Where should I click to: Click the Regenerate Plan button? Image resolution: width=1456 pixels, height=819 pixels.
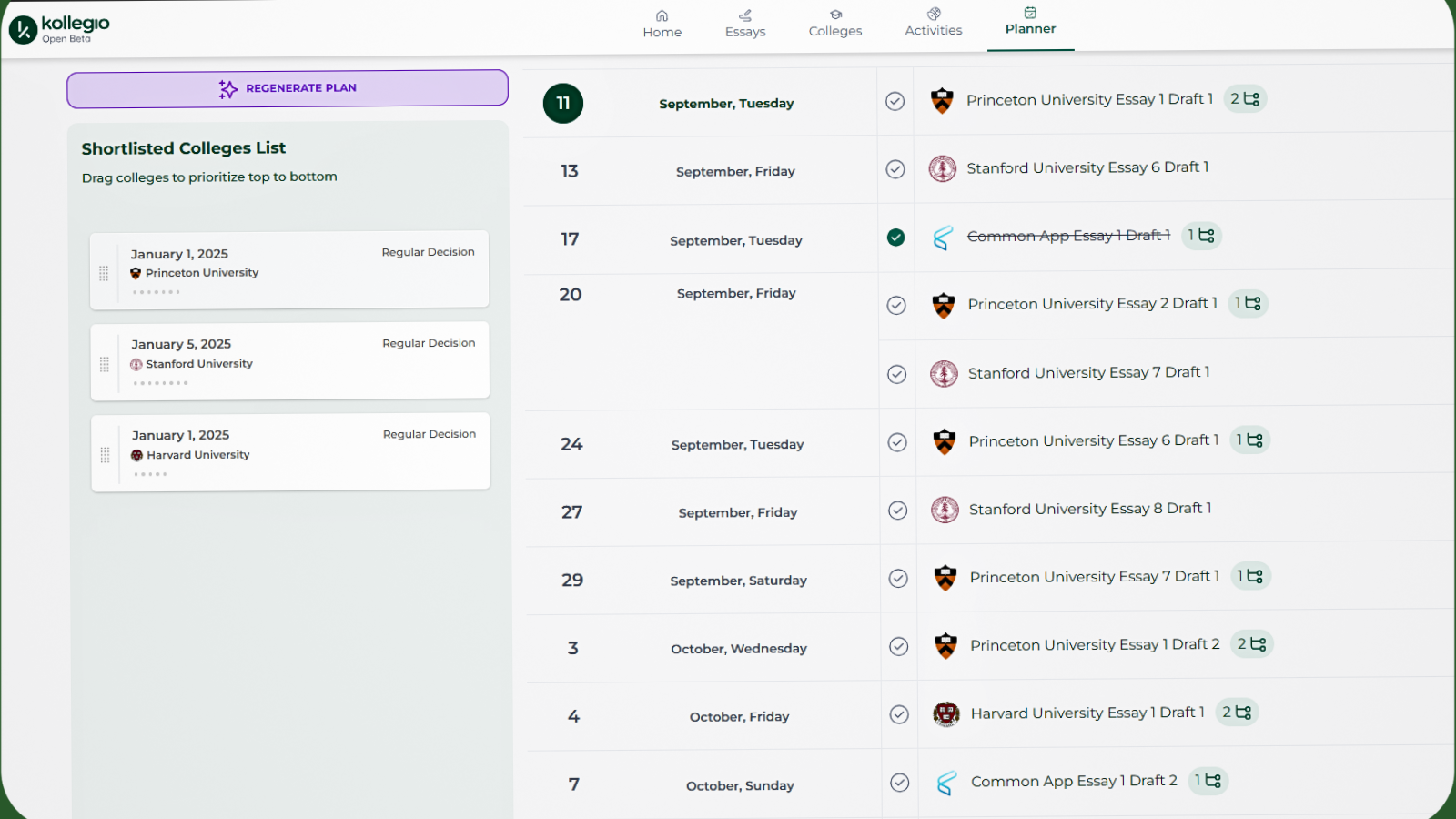tap(287, 88)
